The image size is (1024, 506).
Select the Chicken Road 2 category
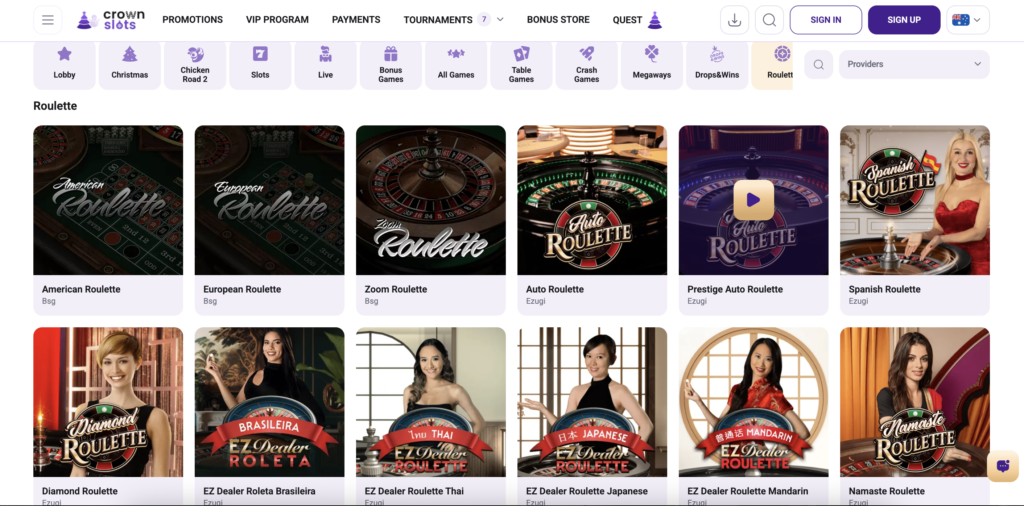point(195,64)
